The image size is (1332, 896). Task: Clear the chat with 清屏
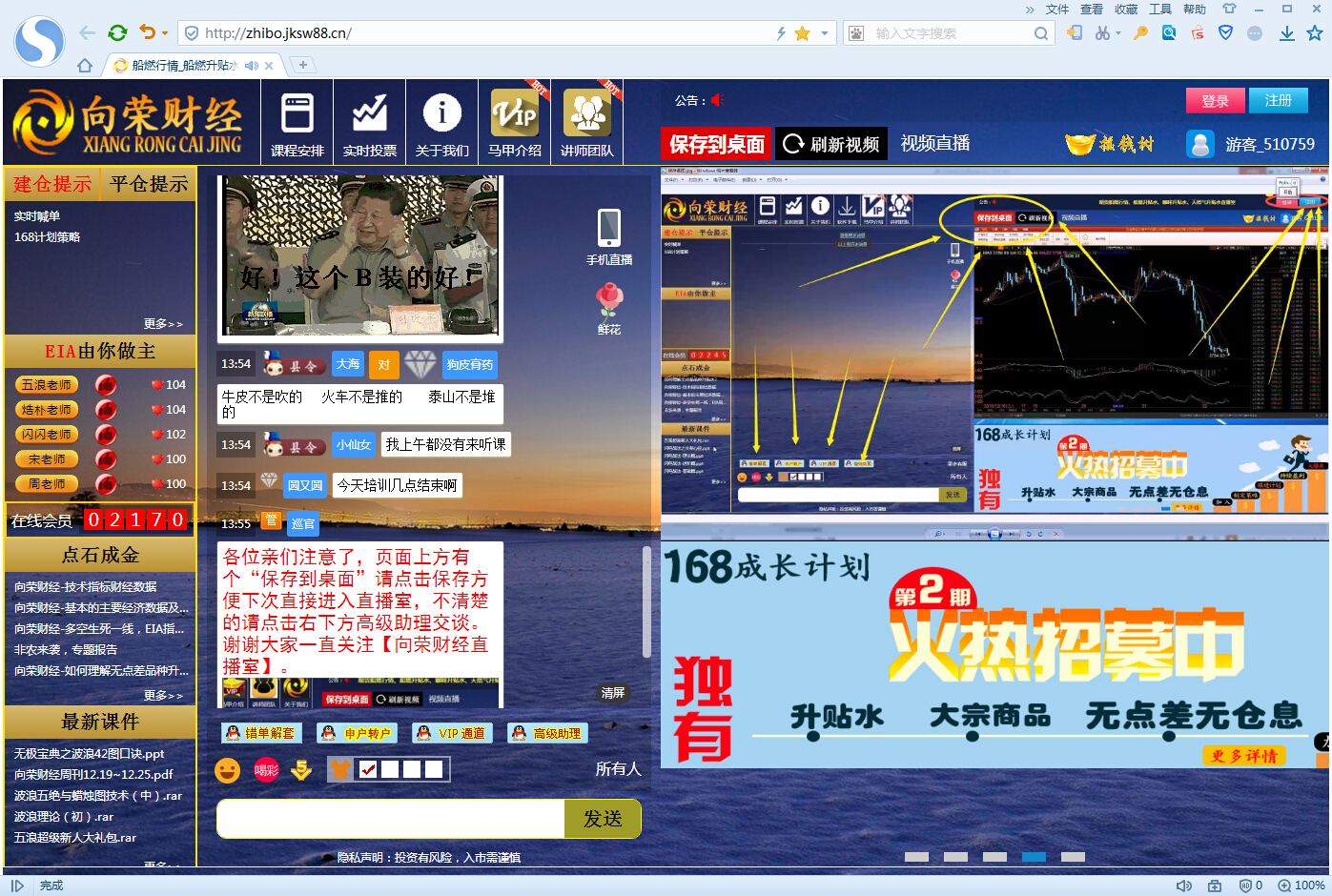613,693
